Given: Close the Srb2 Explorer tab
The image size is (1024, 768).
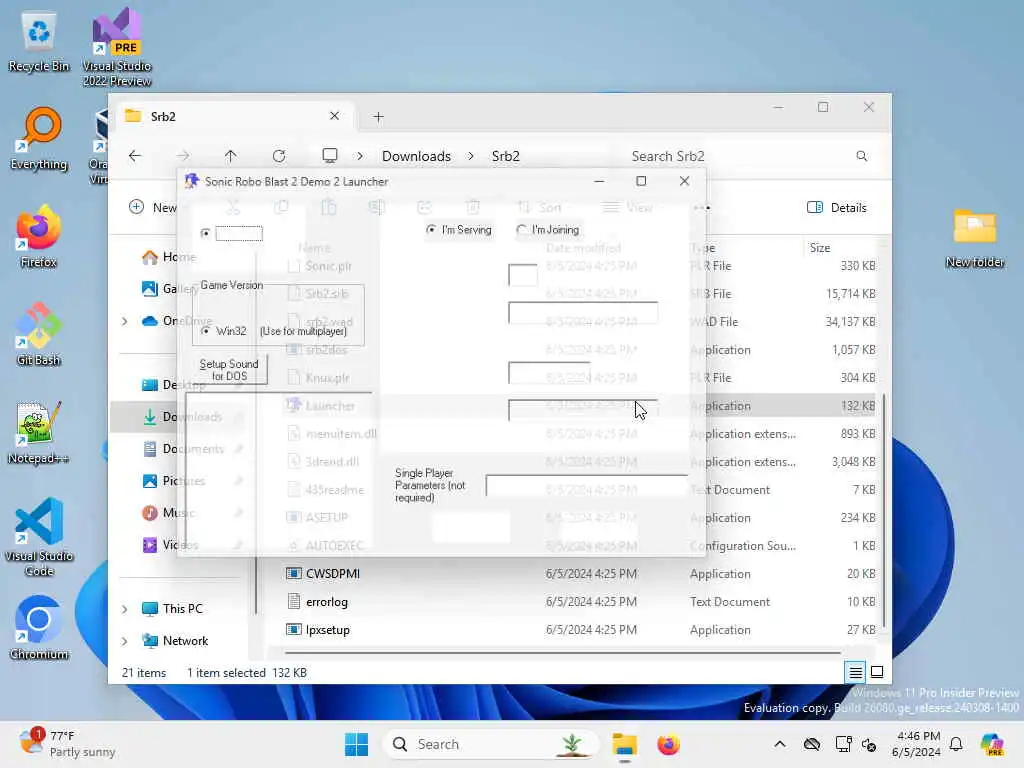Looking at the screenshot, I should click(x=334, y=116).
